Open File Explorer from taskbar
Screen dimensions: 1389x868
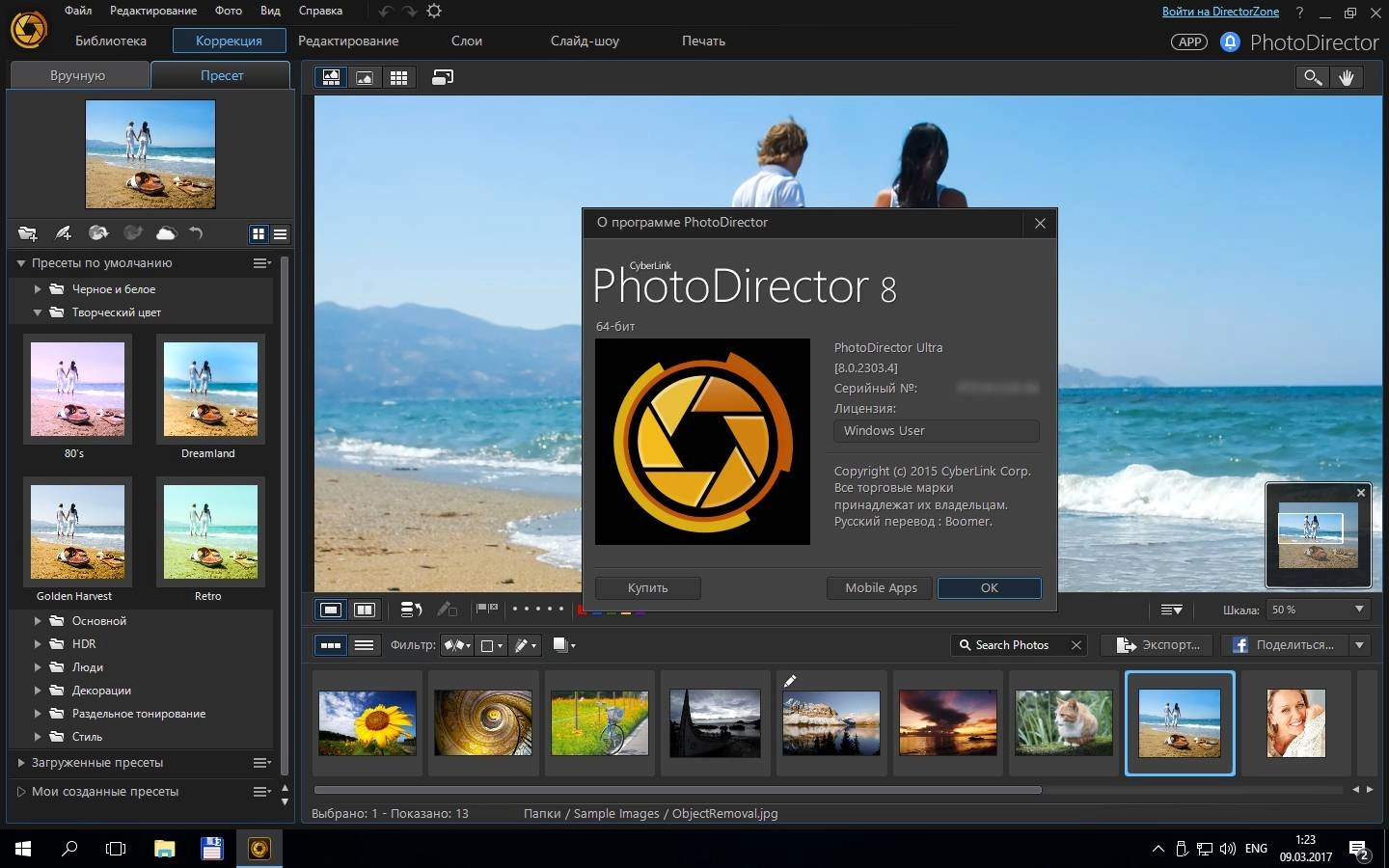click(164, 849)
